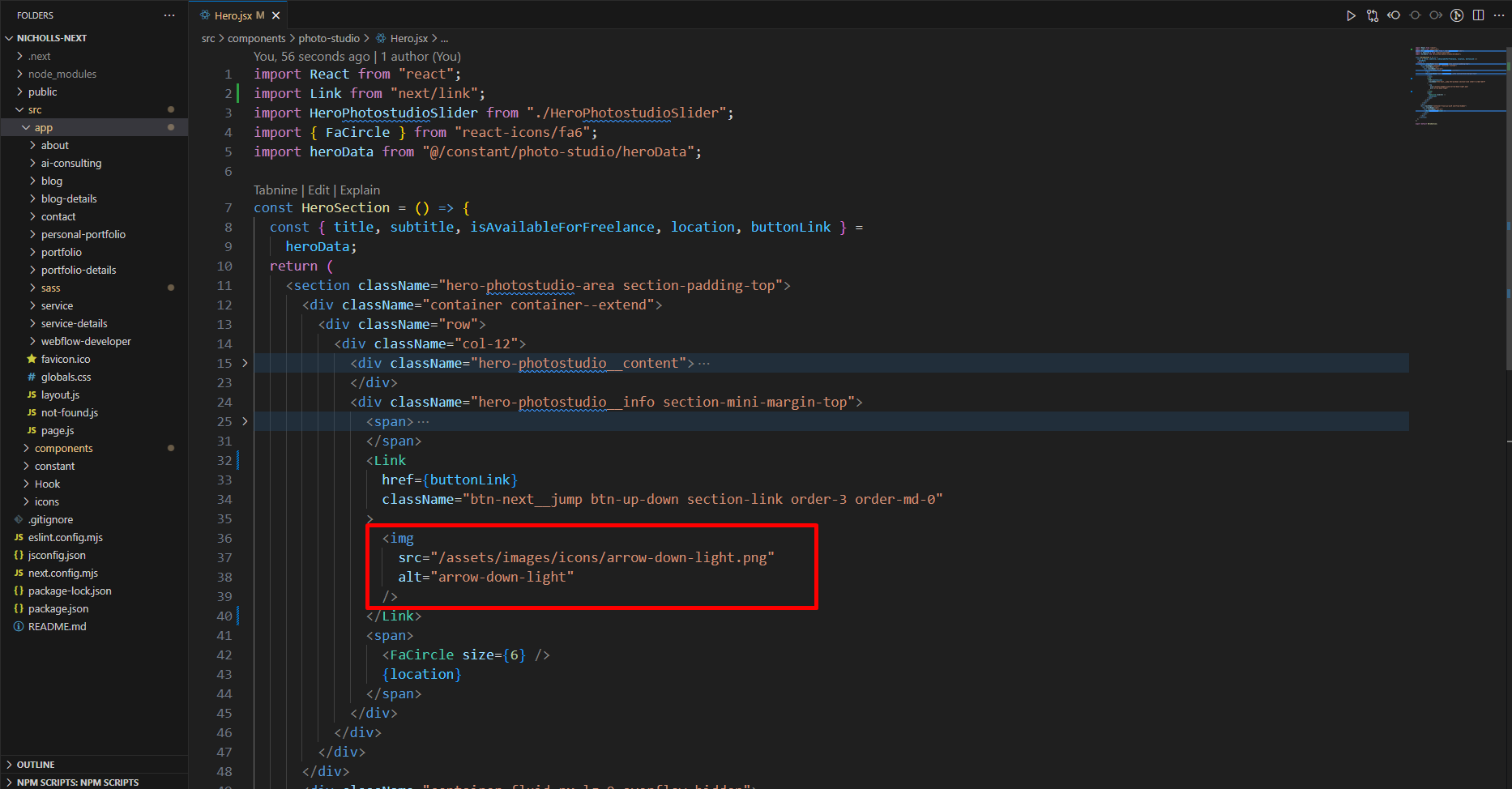
Task: Split the editor to the right
Action: [1478, 15]
